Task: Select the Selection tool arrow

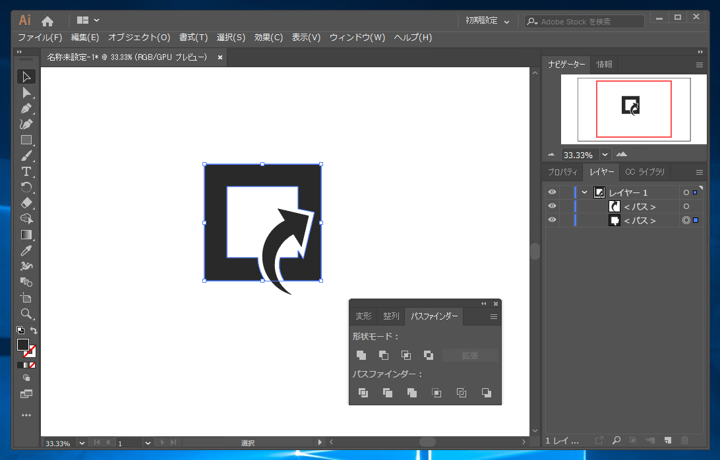Action: point(26,77)
